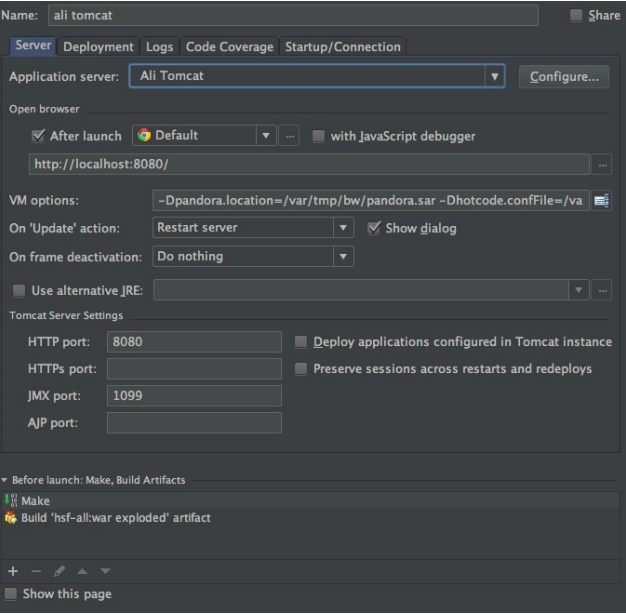
Task: Click the browse button beside localhost URL field
Action: click(x=602, y=165)
